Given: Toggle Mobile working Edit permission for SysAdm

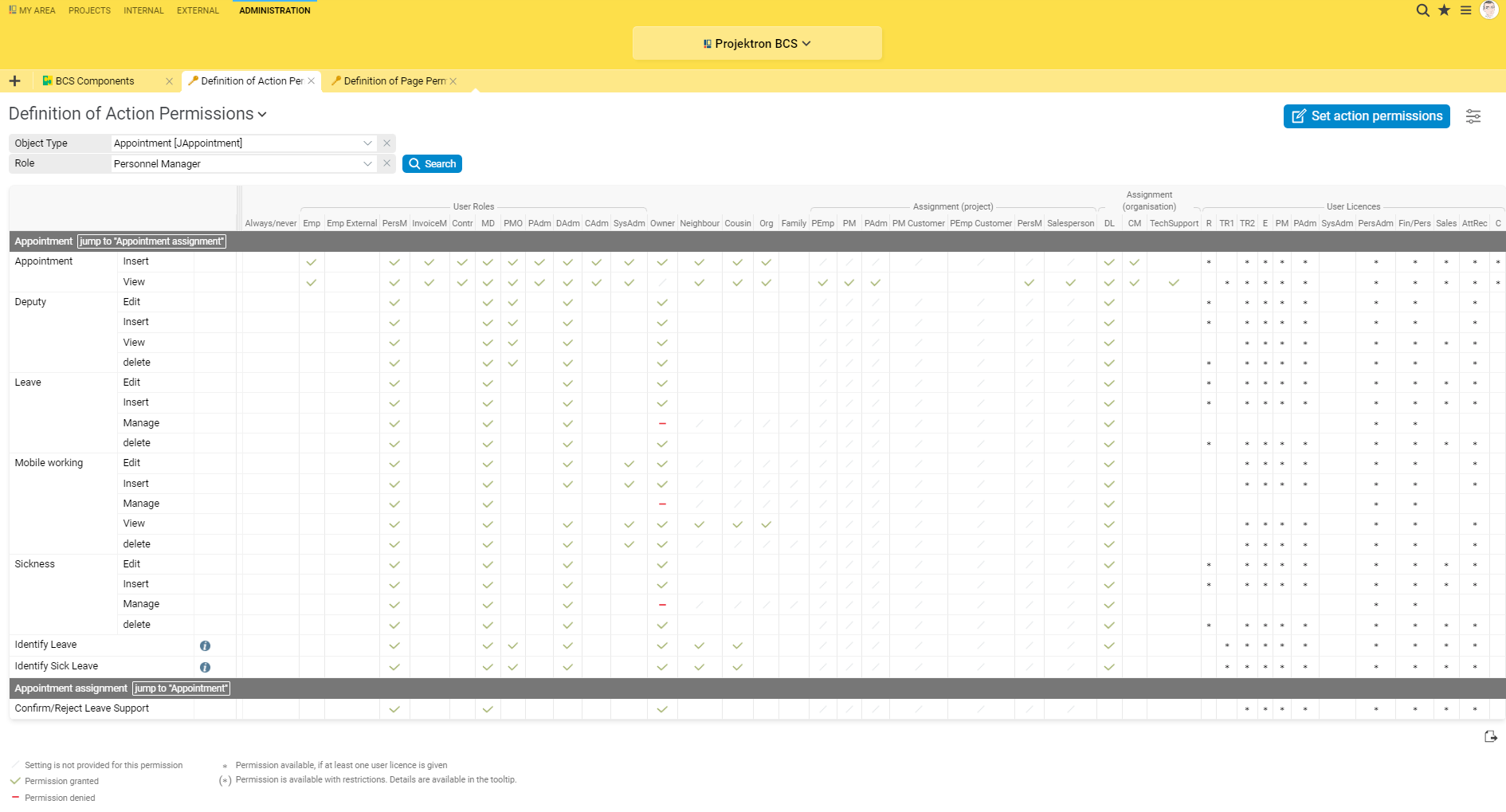Looking at the screenshot, I should point(629,464).
